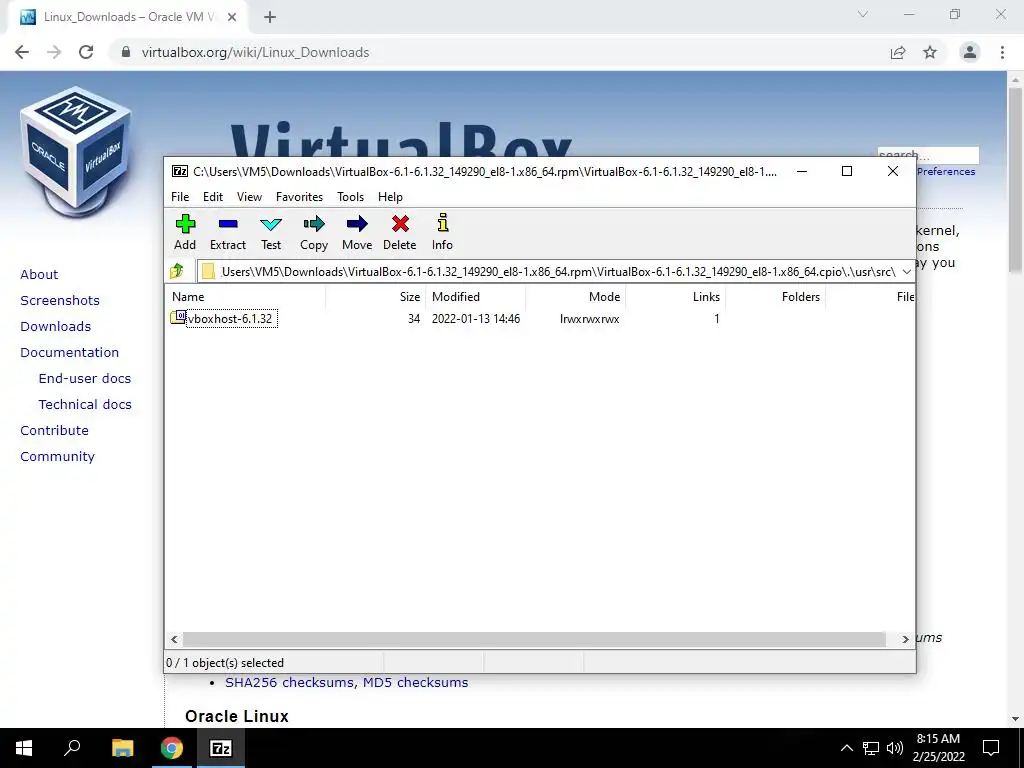Viewport: 1024px width, 768px height.
Task: Show hidden system tray icons
Action: (x=846, y=748)
